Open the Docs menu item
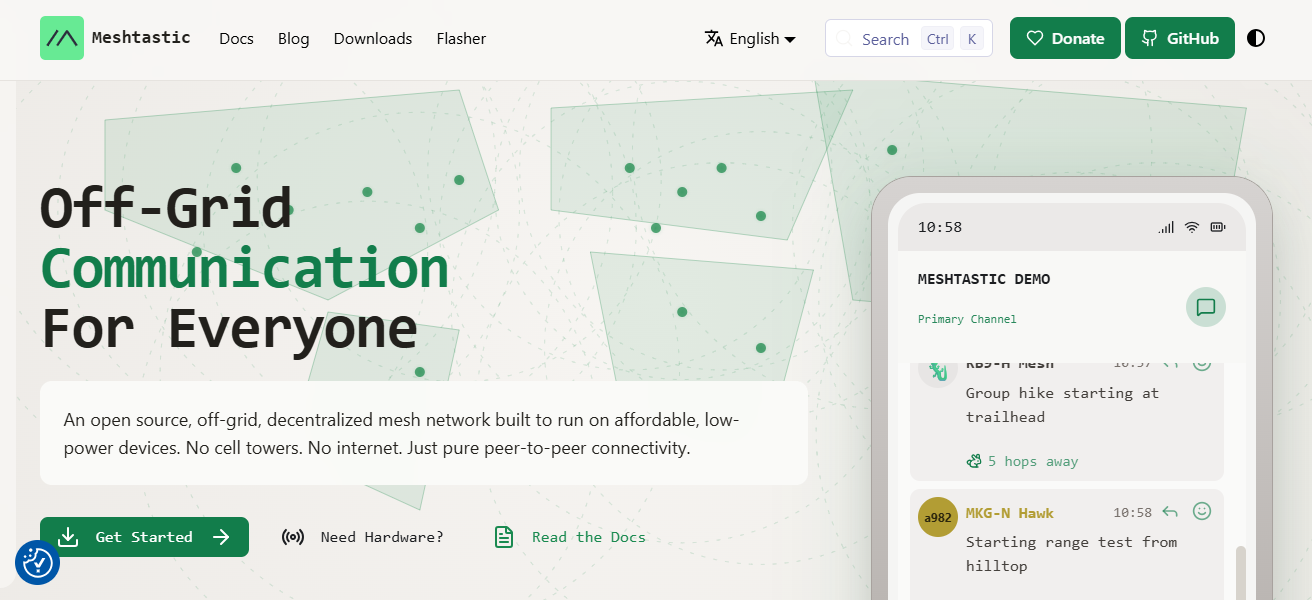 (236, 39)
